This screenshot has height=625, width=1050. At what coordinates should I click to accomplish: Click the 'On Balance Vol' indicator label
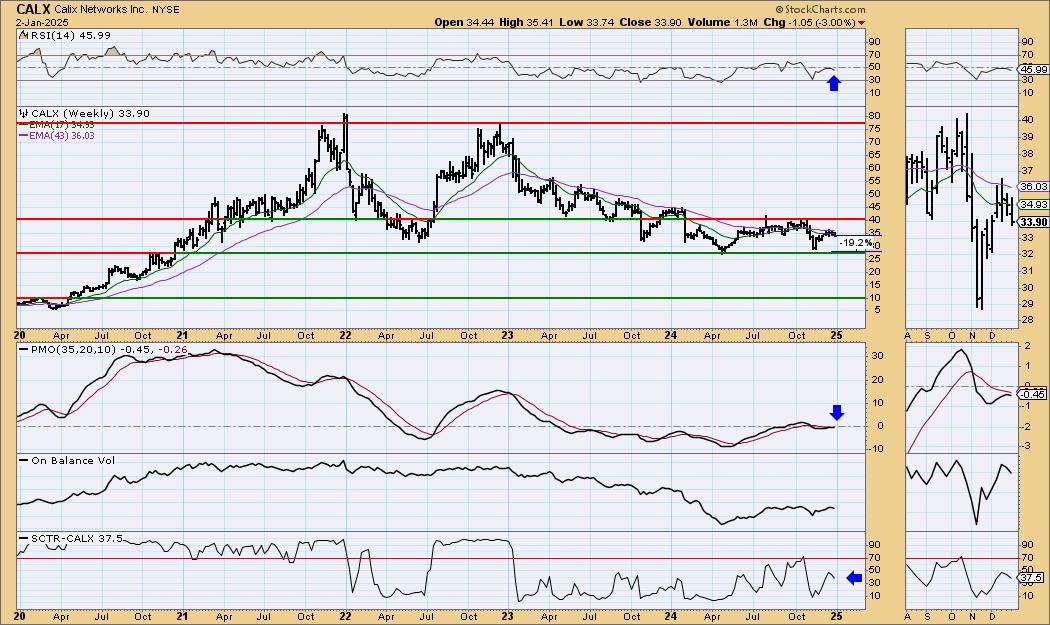tap(73, 461)
